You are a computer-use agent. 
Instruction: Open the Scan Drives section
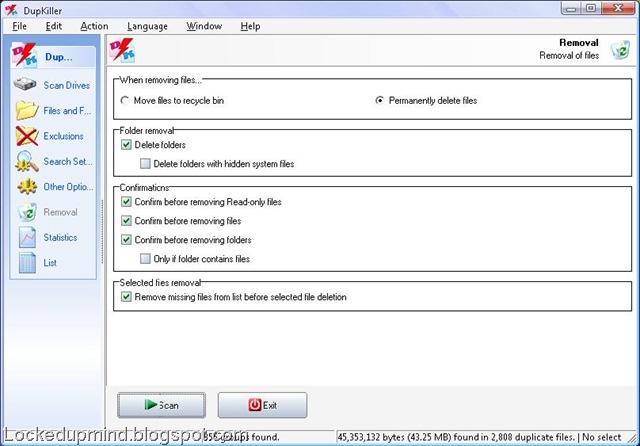pyautogui.click(x=67, y=85)
